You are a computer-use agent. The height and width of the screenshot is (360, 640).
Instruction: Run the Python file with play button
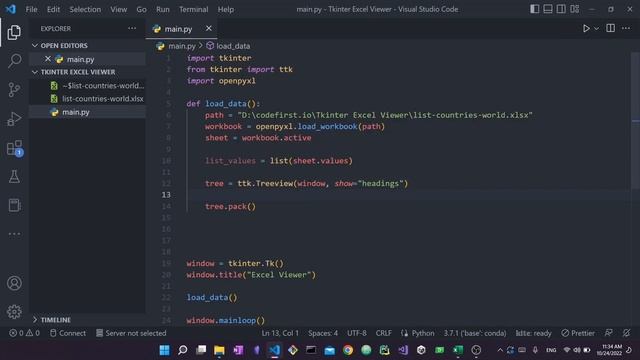pyautogui.click(x=586, y=29)
